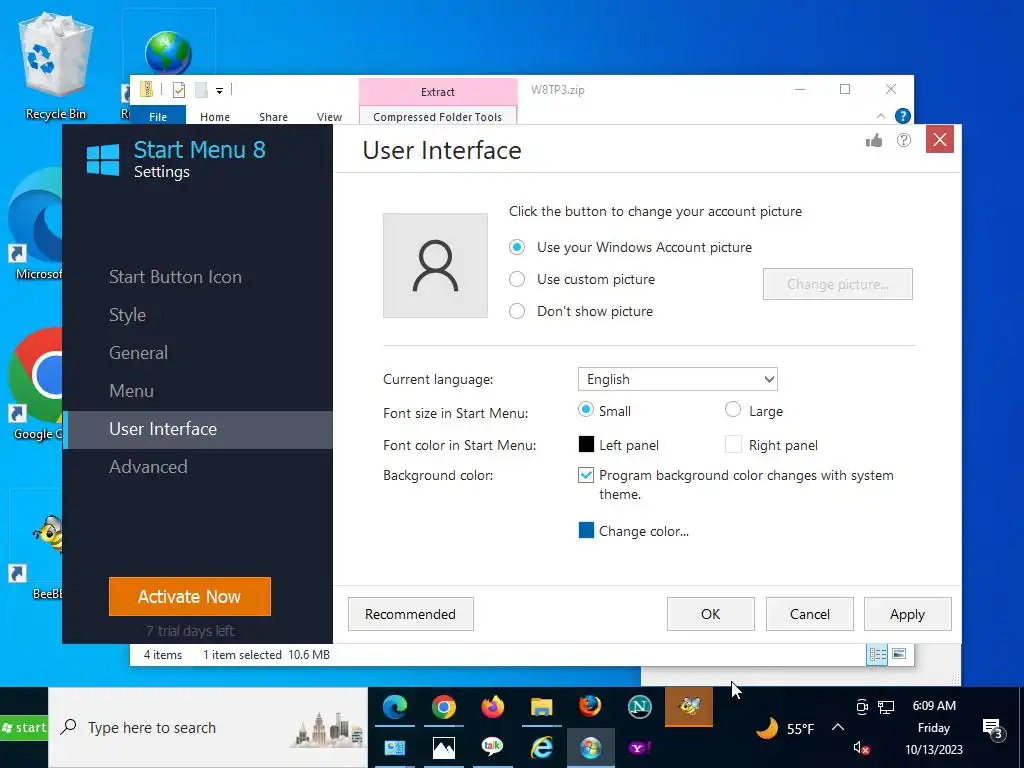Click the Change picture button

838,284
